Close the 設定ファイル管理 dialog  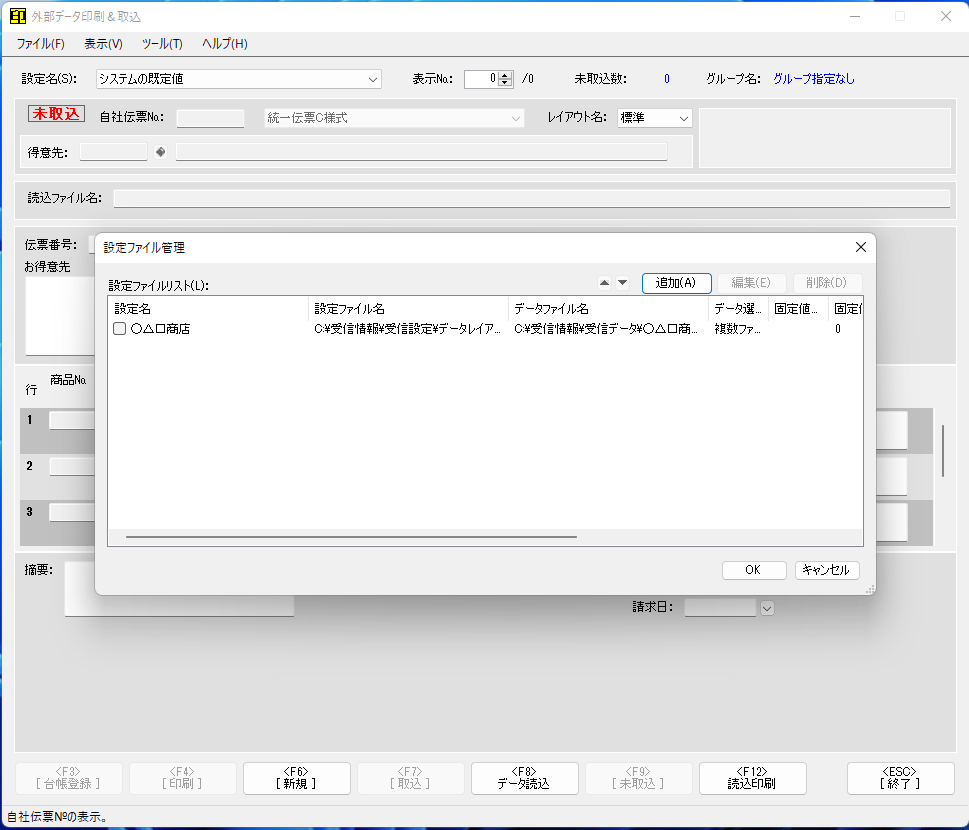pos(860,247)
